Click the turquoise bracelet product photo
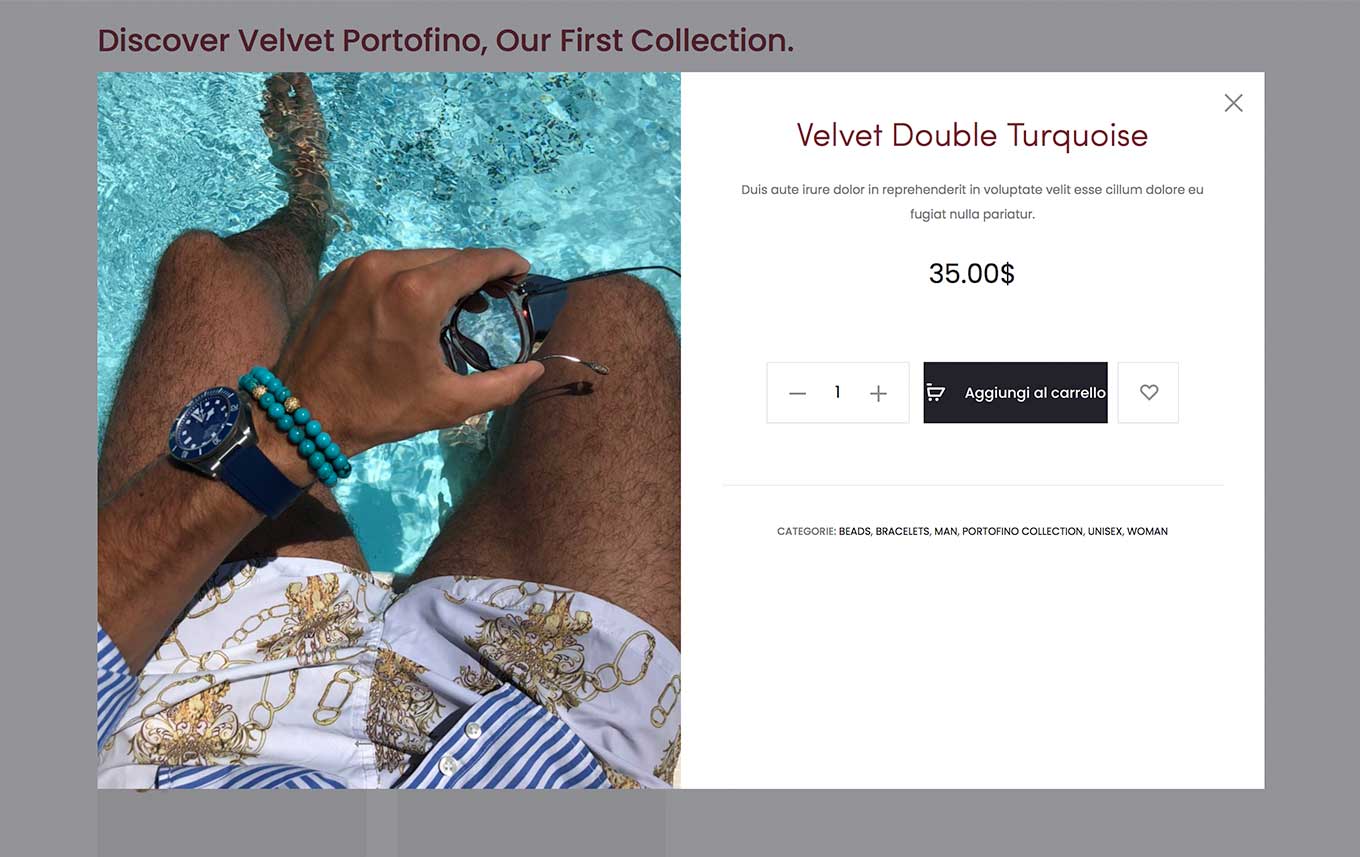 389,430
